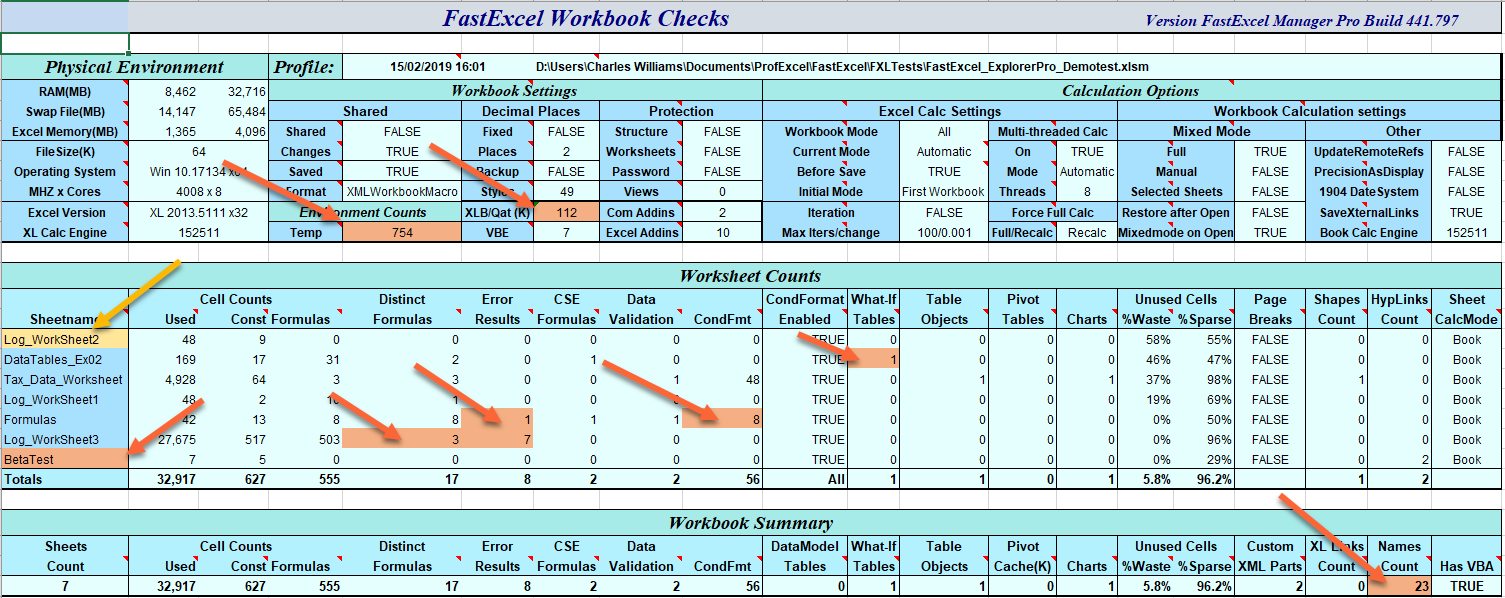This screenshot has height=598, width=1505.
Task: Select the "Book Calc Engine" label
Action: 1368,233
